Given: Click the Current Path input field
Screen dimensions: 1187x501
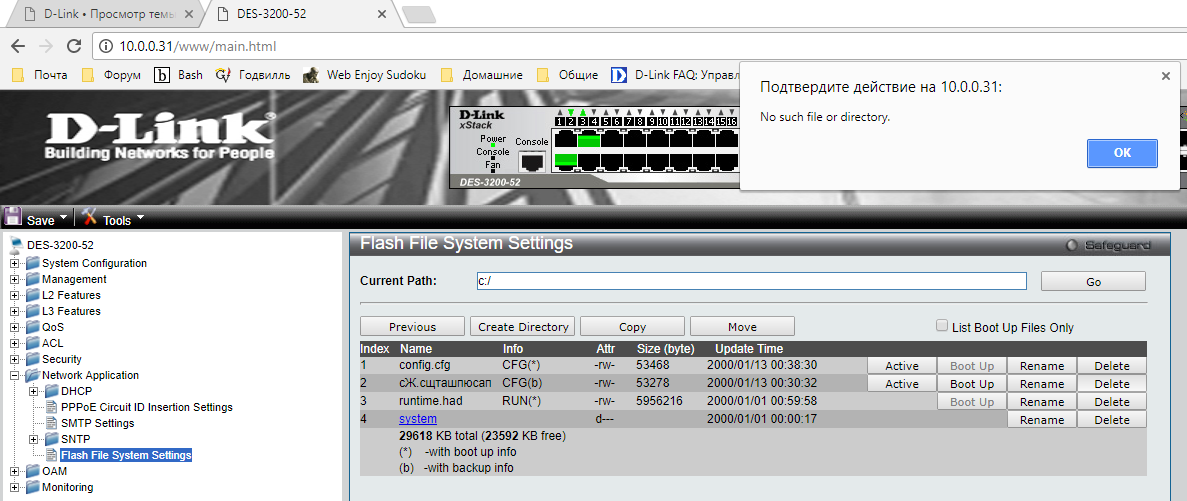Looking at the screenshot, I should click(751, 281).
